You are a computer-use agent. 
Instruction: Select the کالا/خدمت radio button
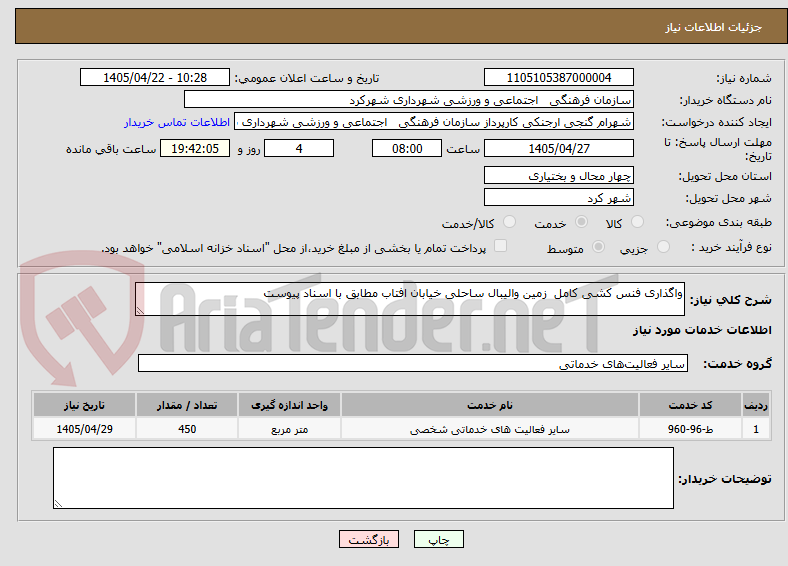(x=510, y=222)
